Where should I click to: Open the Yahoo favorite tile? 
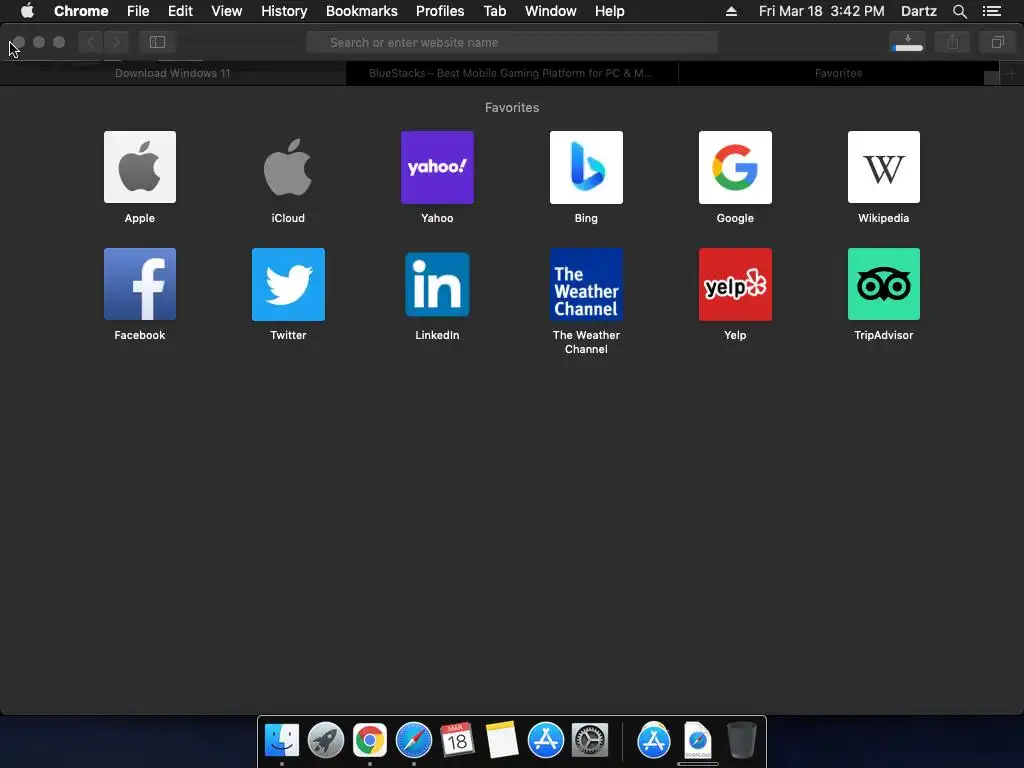437,167
